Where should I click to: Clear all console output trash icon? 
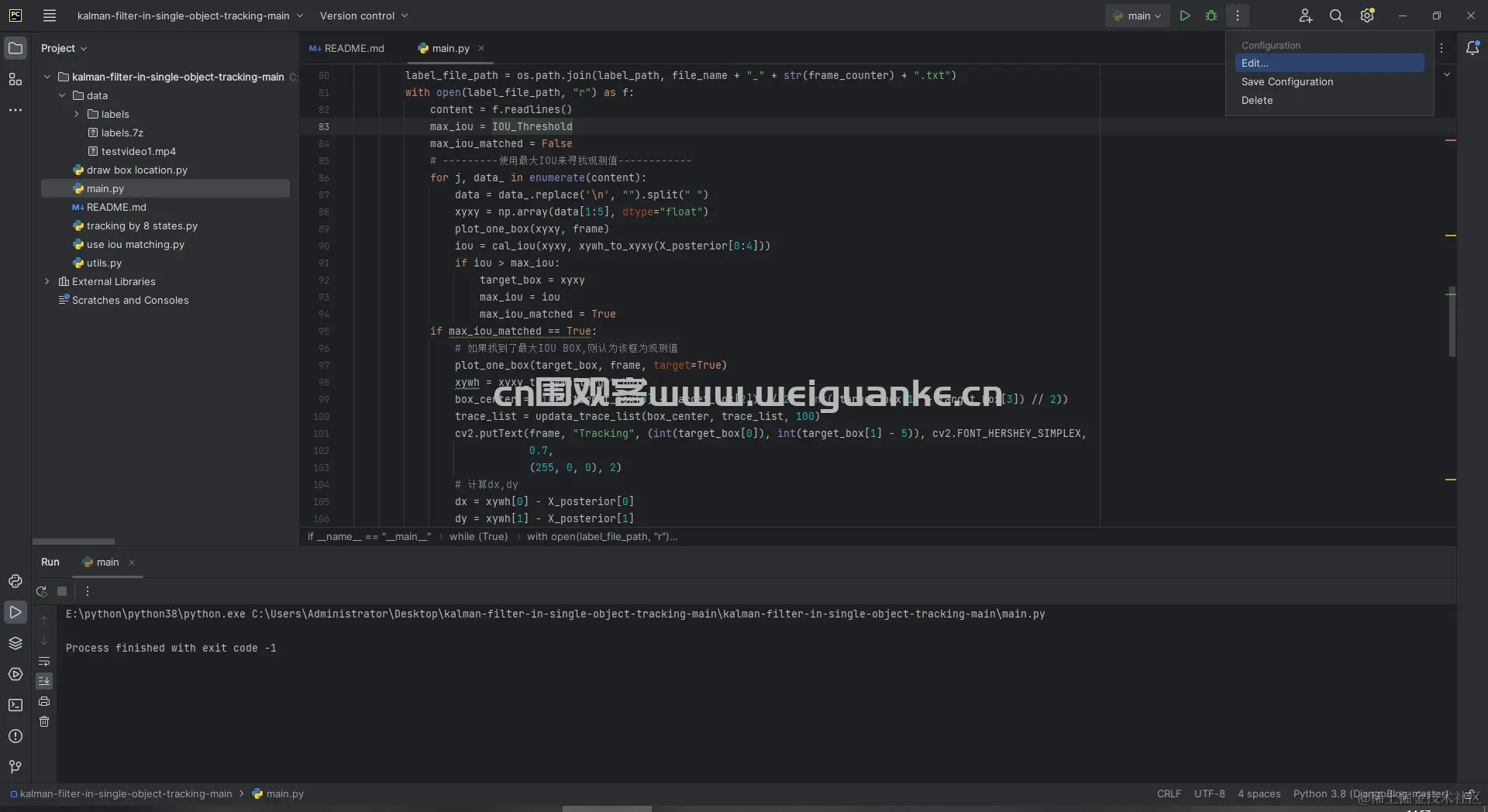pos(44,721)
